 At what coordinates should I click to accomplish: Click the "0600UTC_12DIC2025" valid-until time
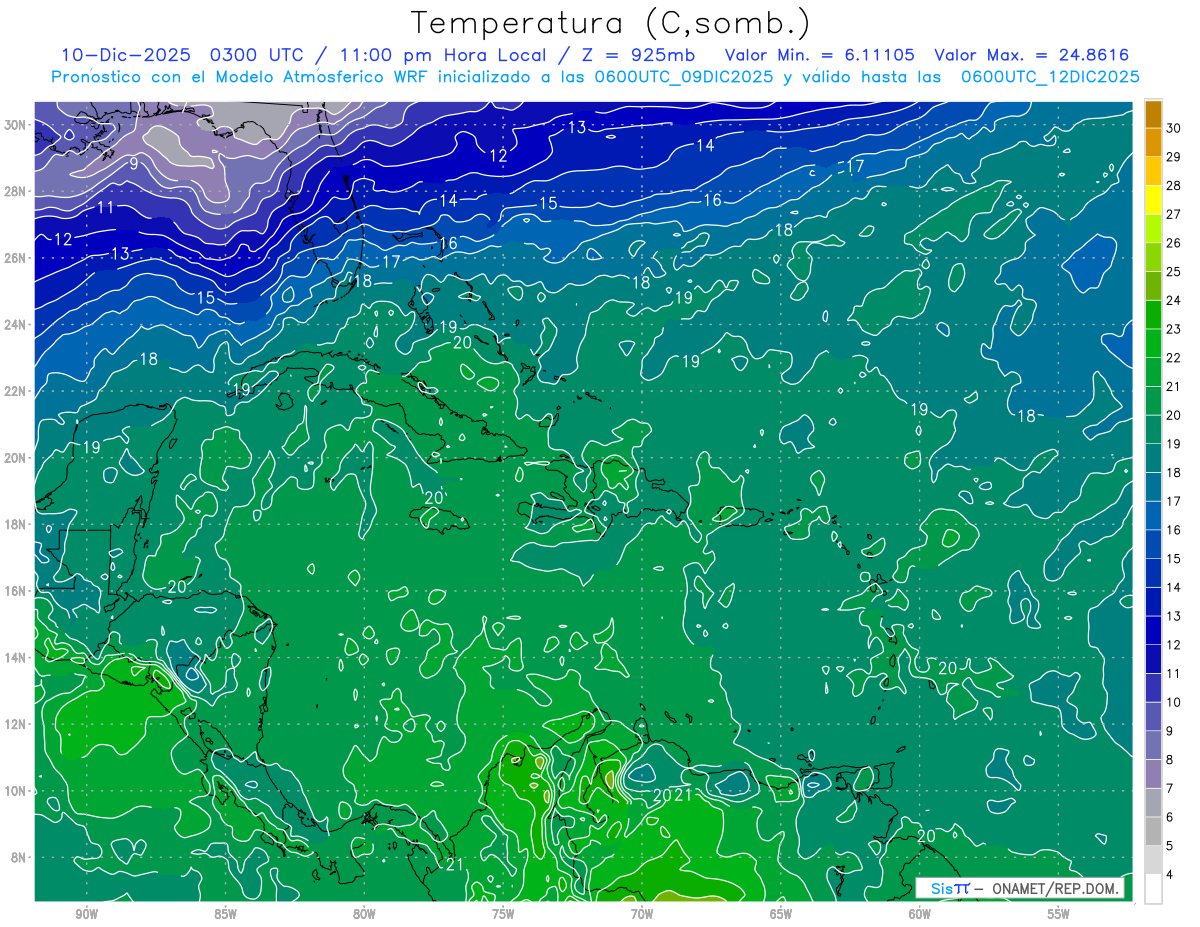[x=1049, y=77]
